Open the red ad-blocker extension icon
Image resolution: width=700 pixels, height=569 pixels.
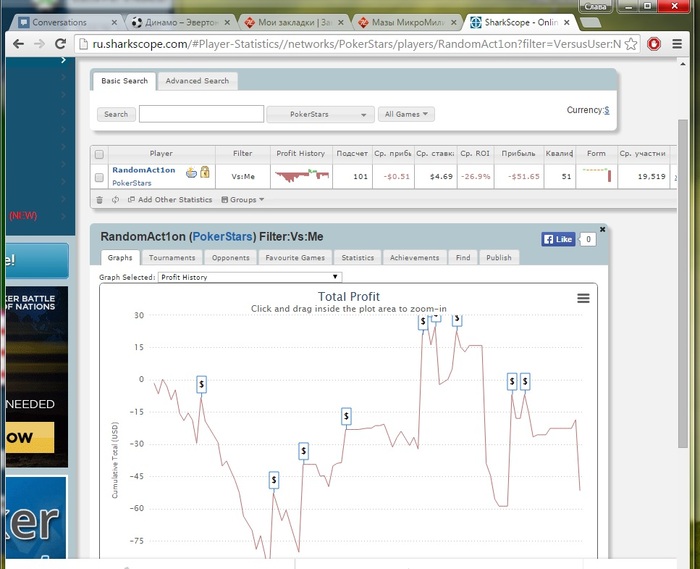point(654,44)
